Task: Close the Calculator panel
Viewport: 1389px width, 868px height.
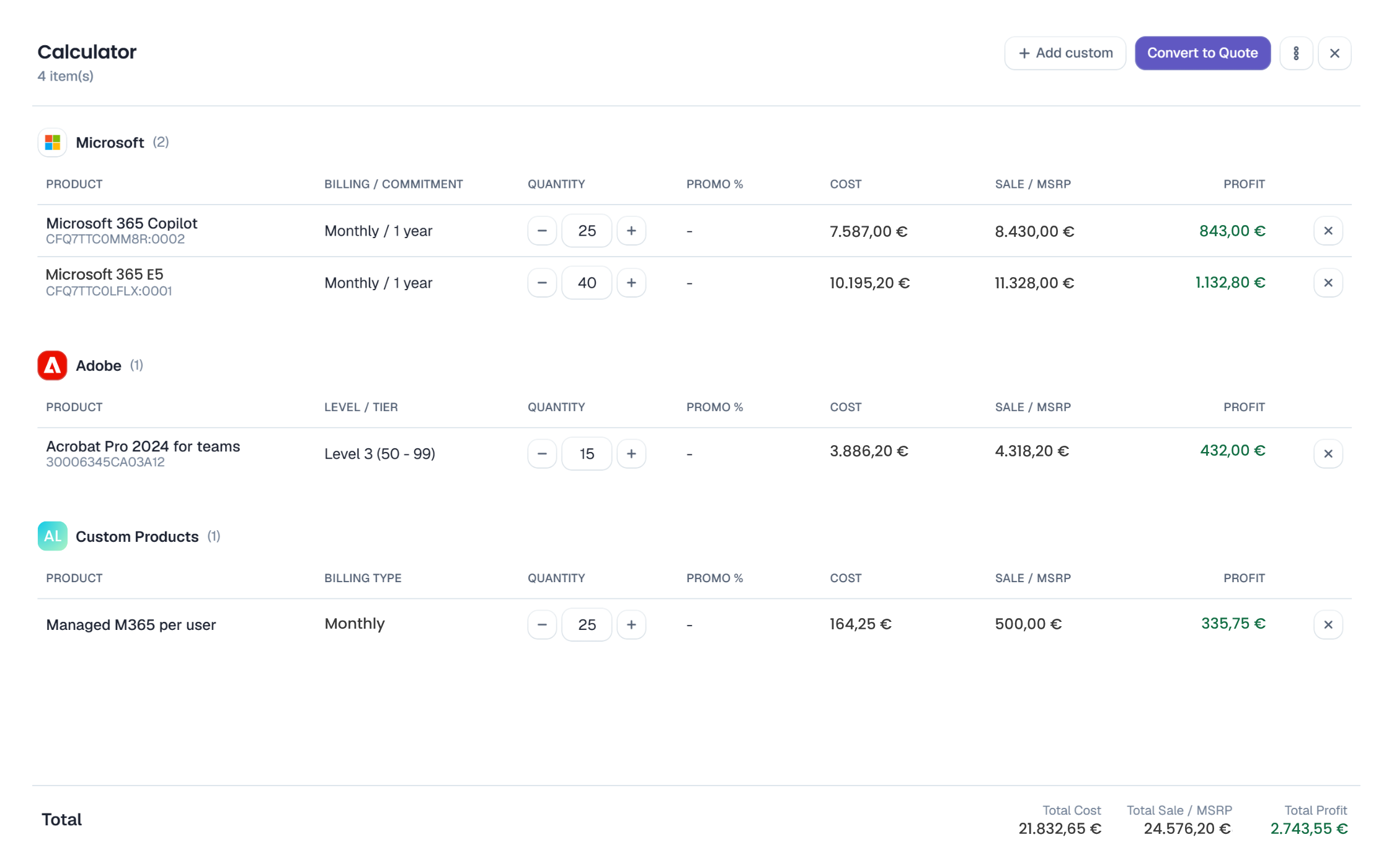Action: coord(1334,53)
